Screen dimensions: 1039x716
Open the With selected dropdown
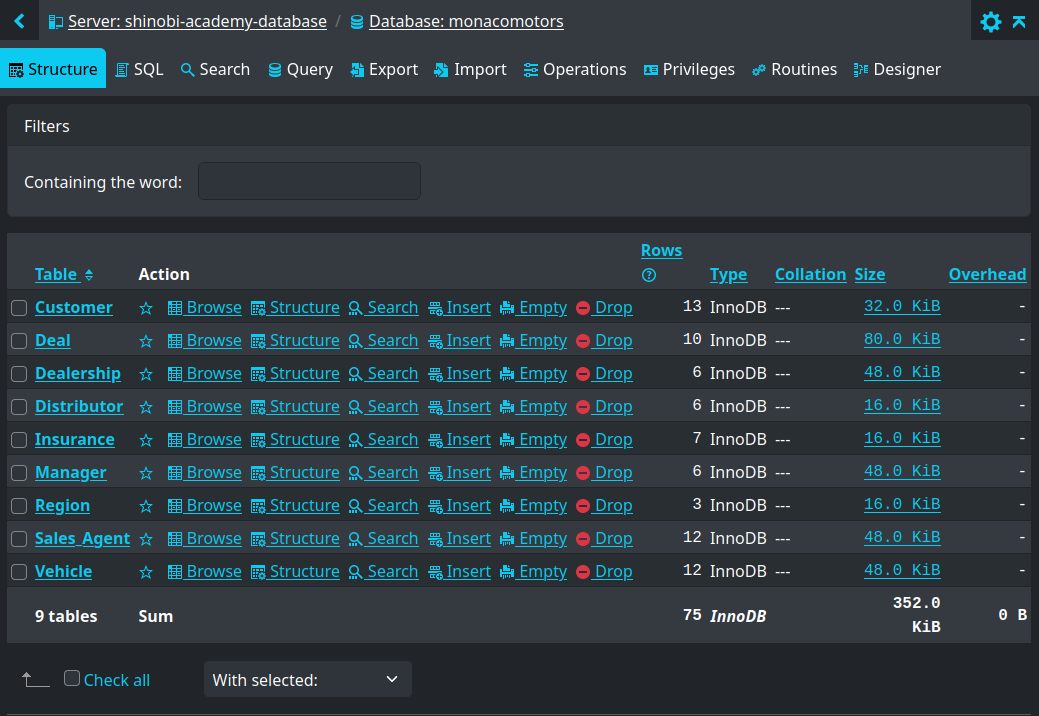pyautogui.click(x=307, y=679)
